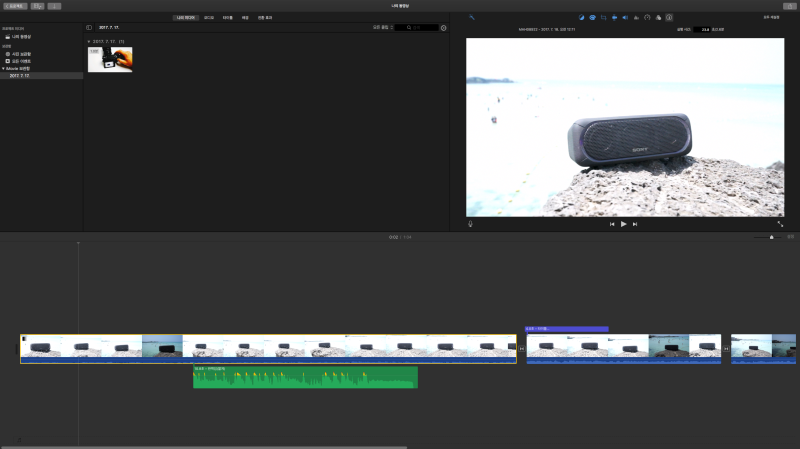Click the browser search field
800x449 pixels.
[x=417, y=28]
